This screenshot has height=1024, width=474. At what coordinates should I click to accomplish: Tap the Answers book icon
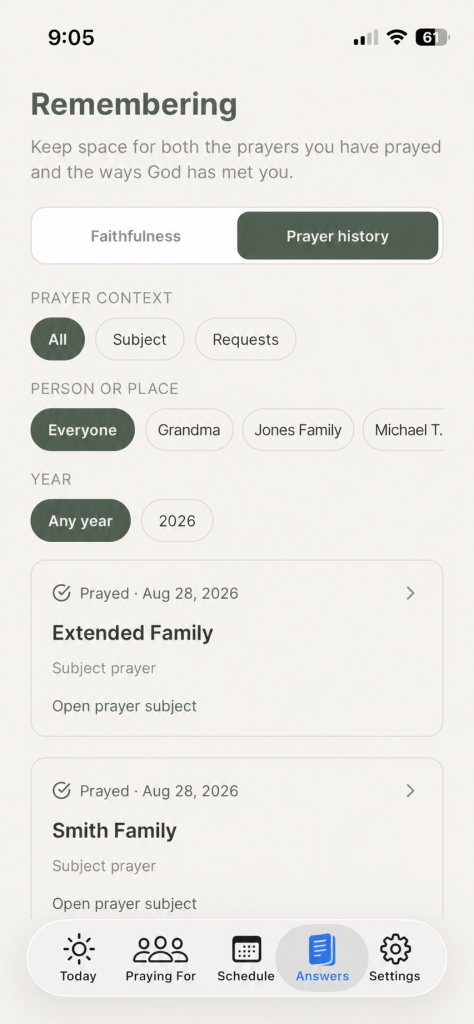pyautogui.click(x=322, y=950)
